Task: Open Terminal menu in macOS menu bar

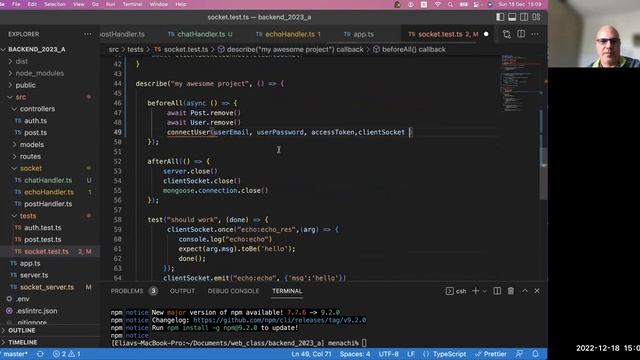Action: (132, 4)
